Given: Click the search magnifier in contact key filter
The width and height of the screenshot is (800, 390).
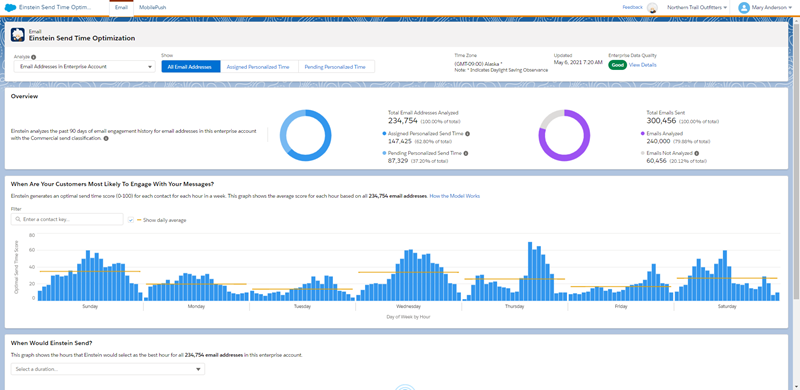Looking at the screenshot, I should click(x=18, y=219).
